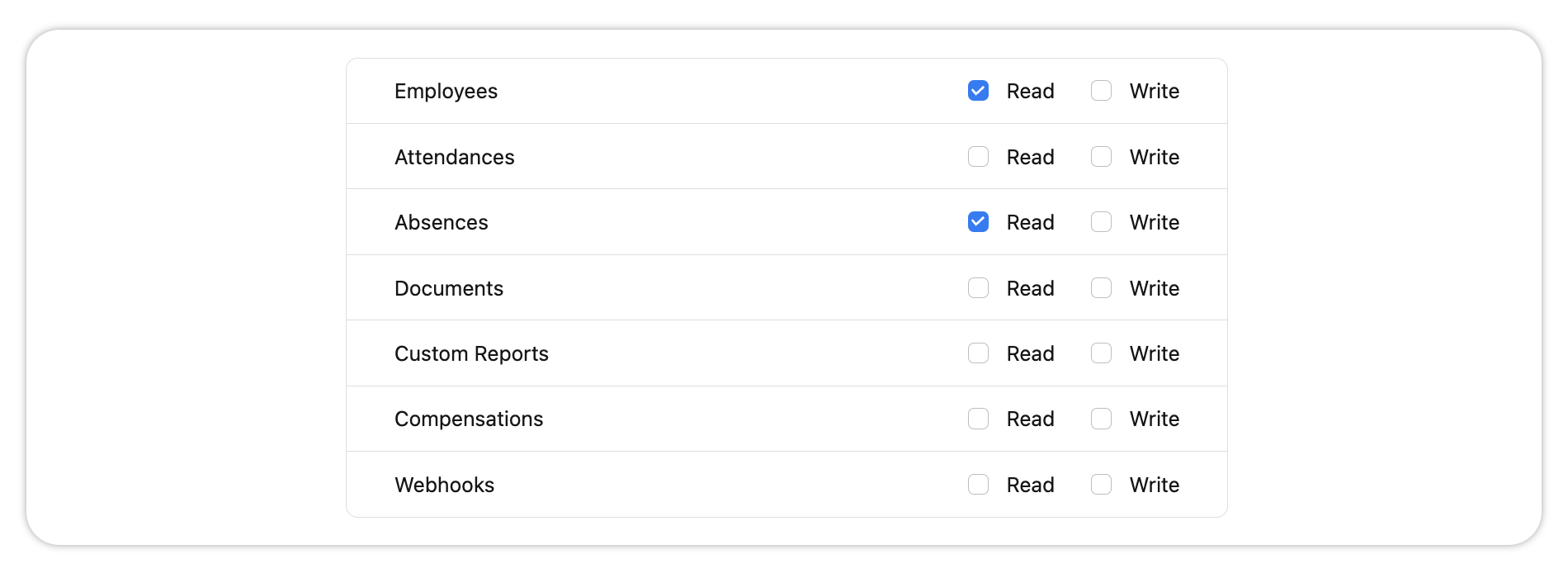Click the Employees row label
The image size is (1568, 578).
[446, 91]
